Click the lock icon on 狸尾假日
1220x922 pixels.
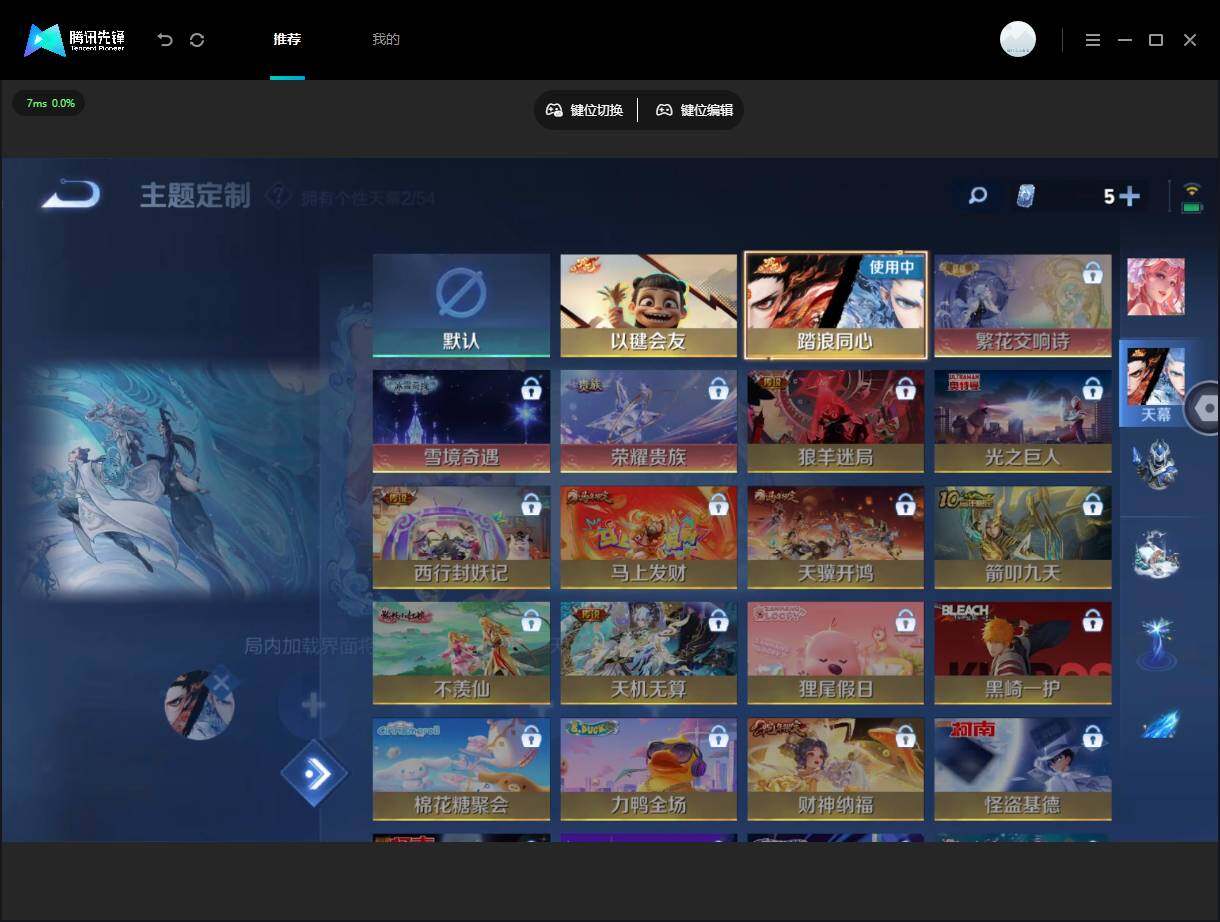905,620
